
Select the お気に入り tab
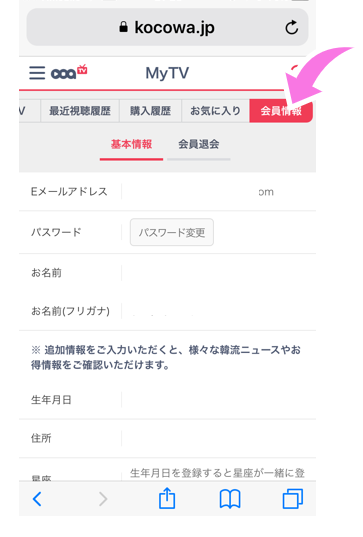pyautogui.click(x=215, y=111)
